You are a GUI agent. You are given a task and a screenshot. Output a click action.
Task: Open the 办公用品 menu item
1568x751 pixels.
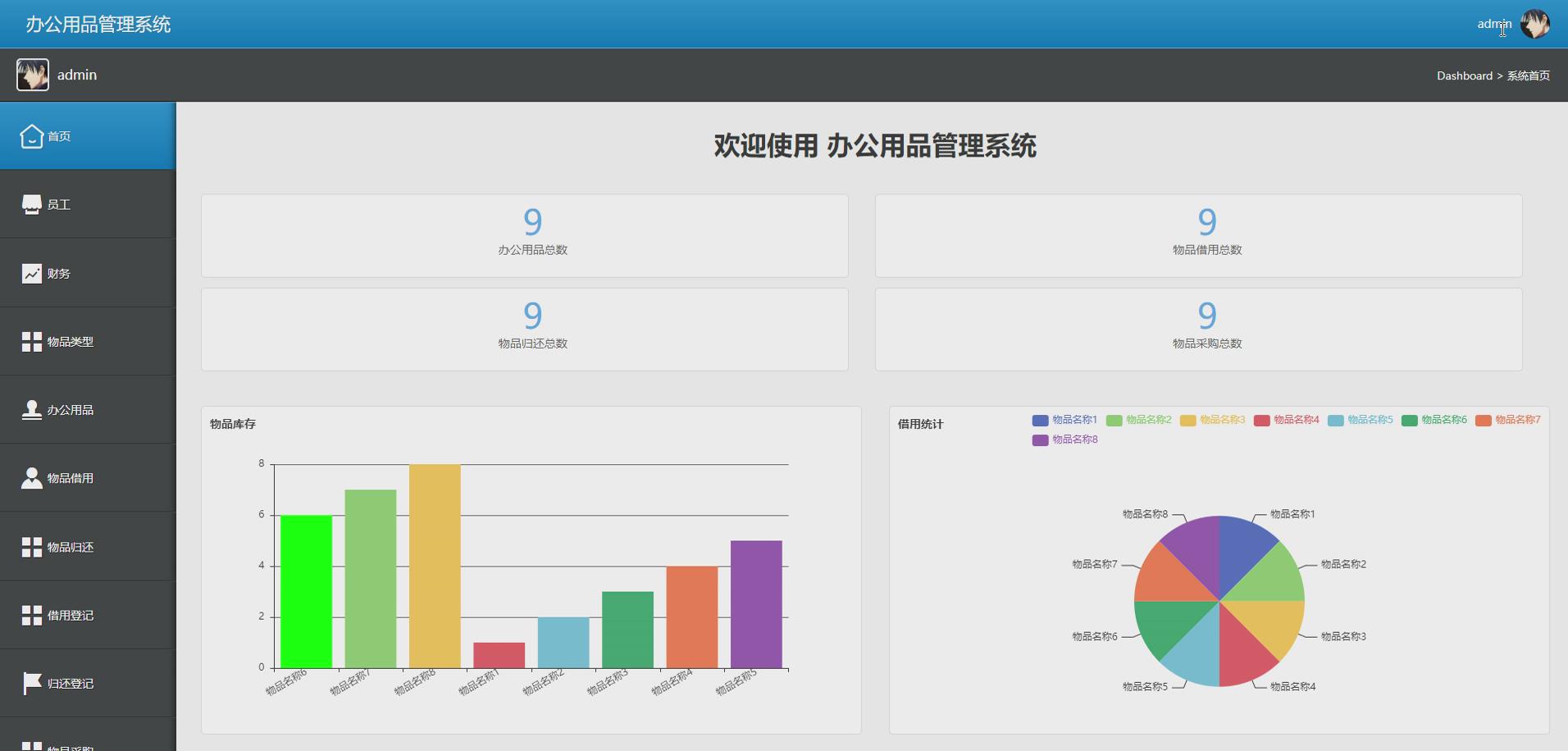88,410
